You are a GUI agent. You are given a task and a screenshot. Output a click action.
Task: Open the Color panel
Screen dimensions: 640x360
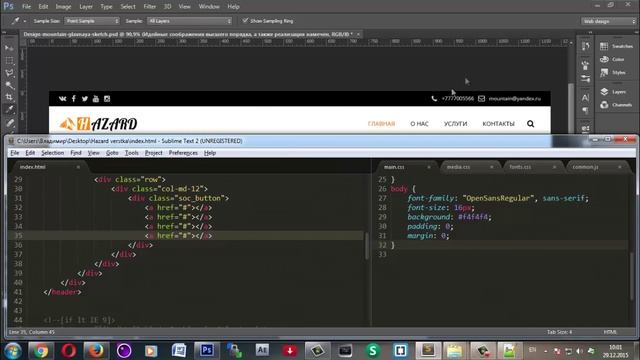point(612,59)
